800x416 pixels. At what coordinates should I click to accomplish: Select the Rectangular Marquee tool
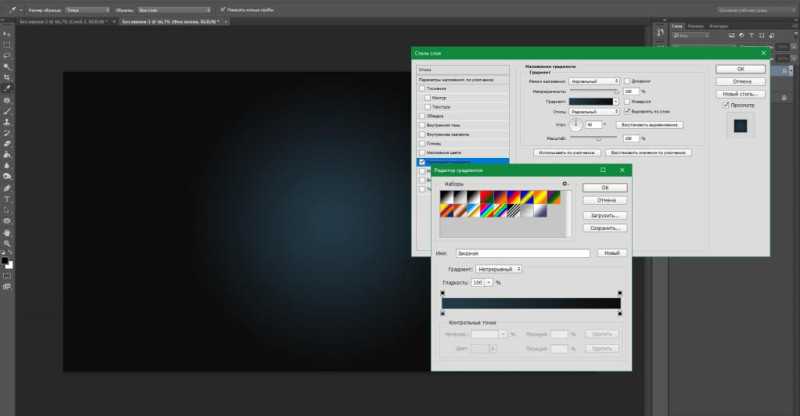(x=7, y=44)
